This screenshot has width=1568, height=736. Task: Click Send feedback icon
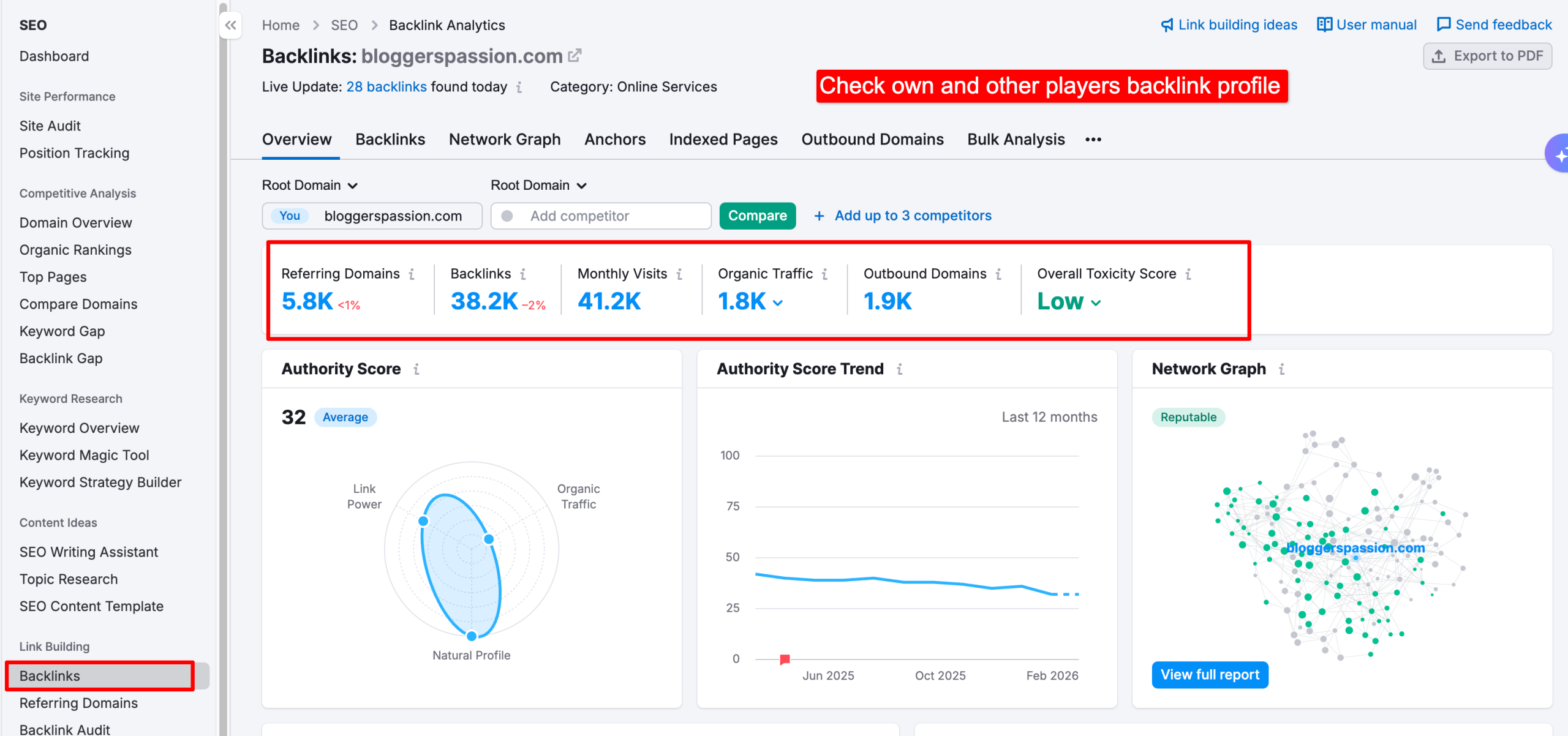1445,24
